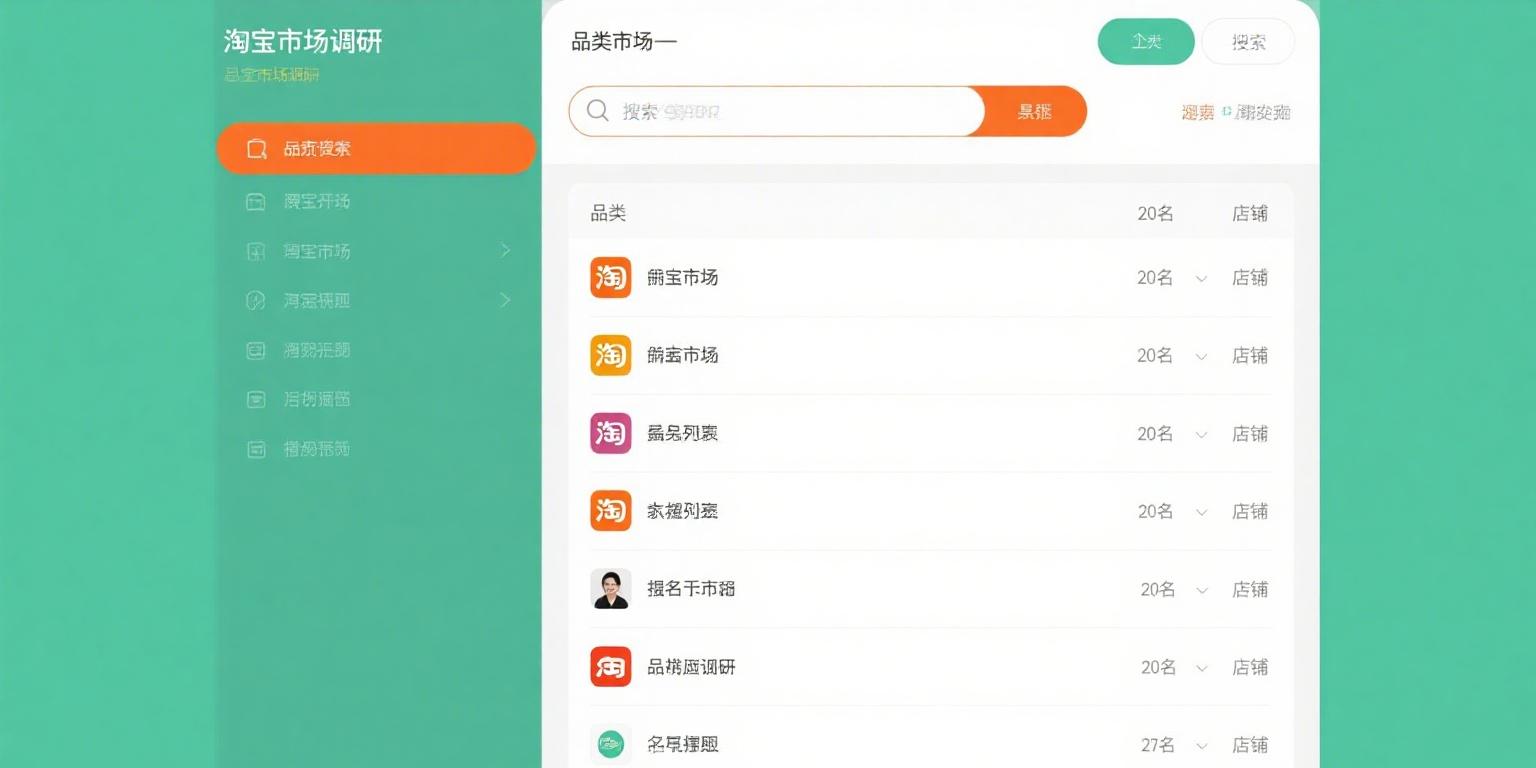Click the orange 淘 icon in the topmost list row

(610, 277)
